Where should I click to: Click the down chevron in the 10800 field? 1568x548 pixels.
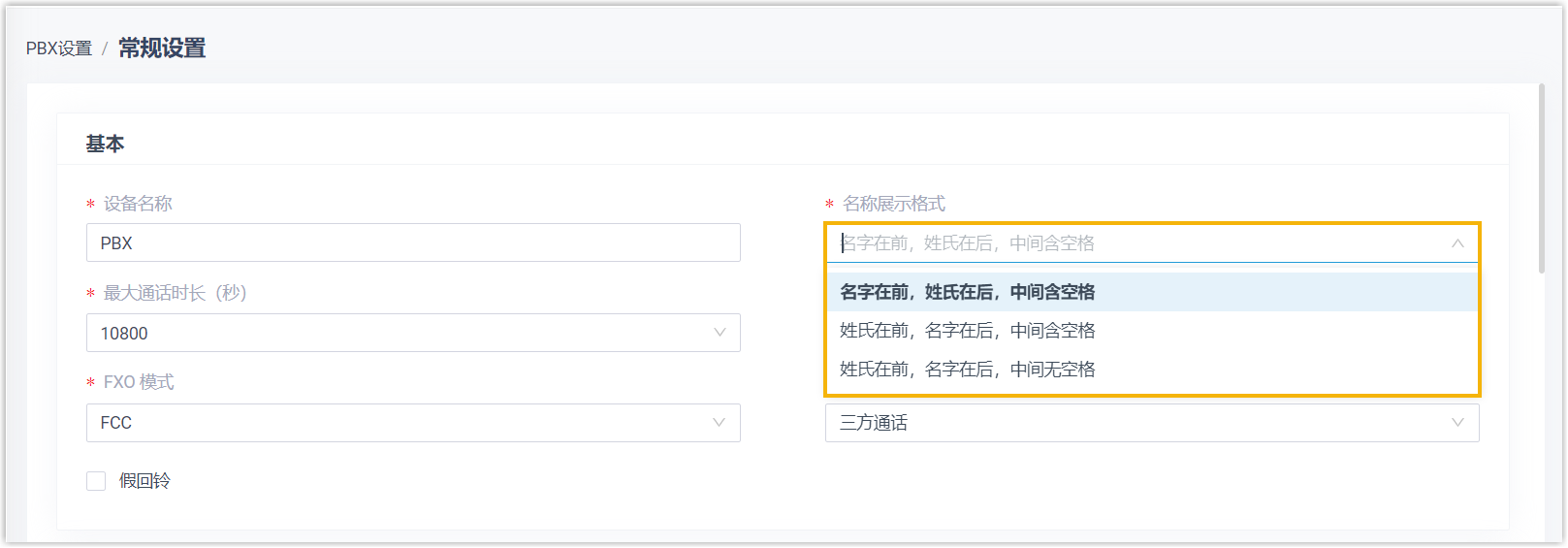[720, 333]
